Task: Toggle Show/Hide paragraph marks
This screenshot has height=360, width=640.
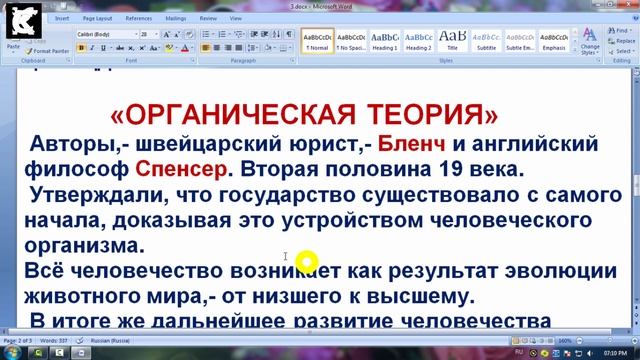Action: (x=289, y=34)
